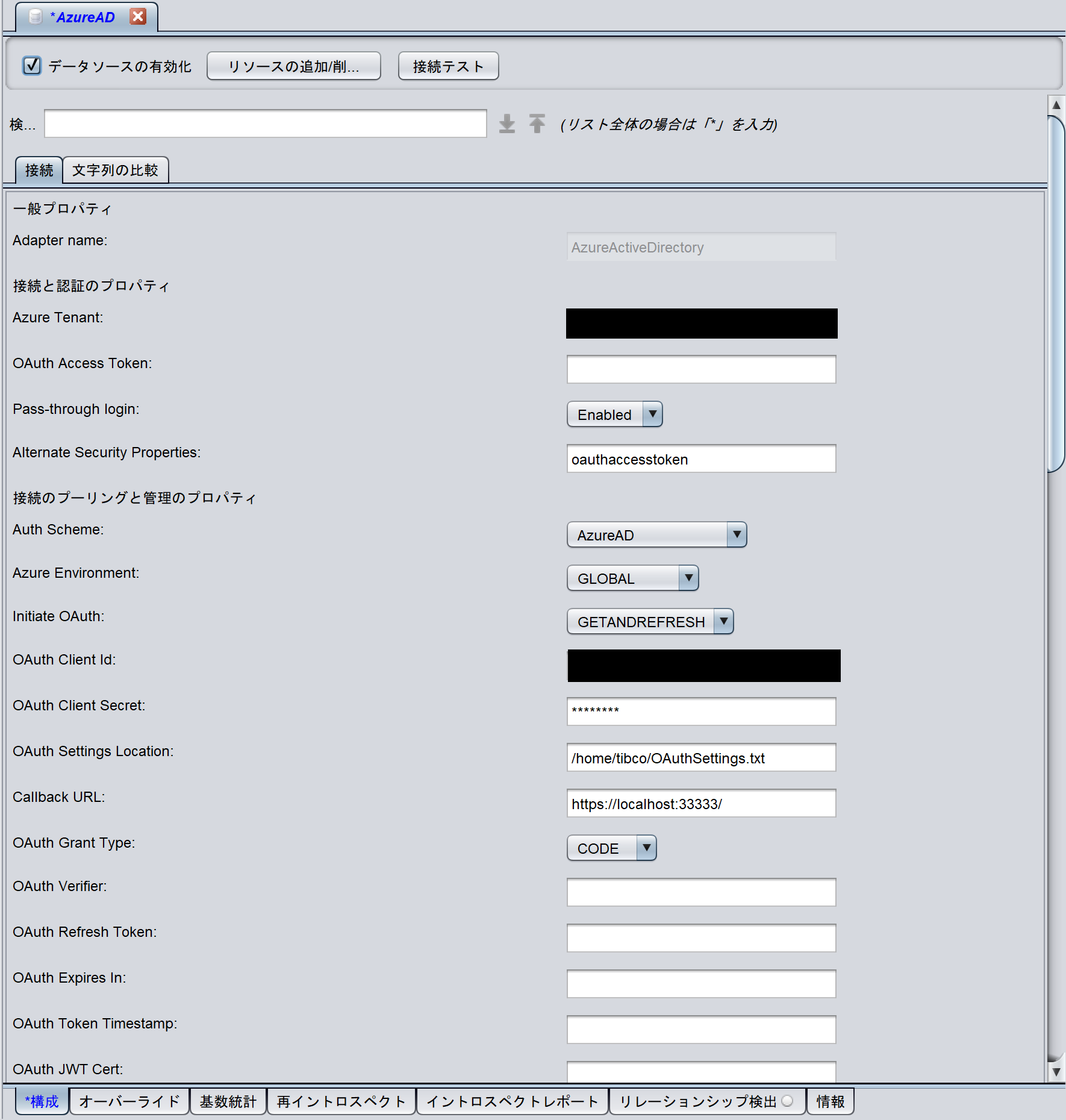Switch to the 基数統計 bottom tab
1066x1120 pixels.
tap(228, 1101)
